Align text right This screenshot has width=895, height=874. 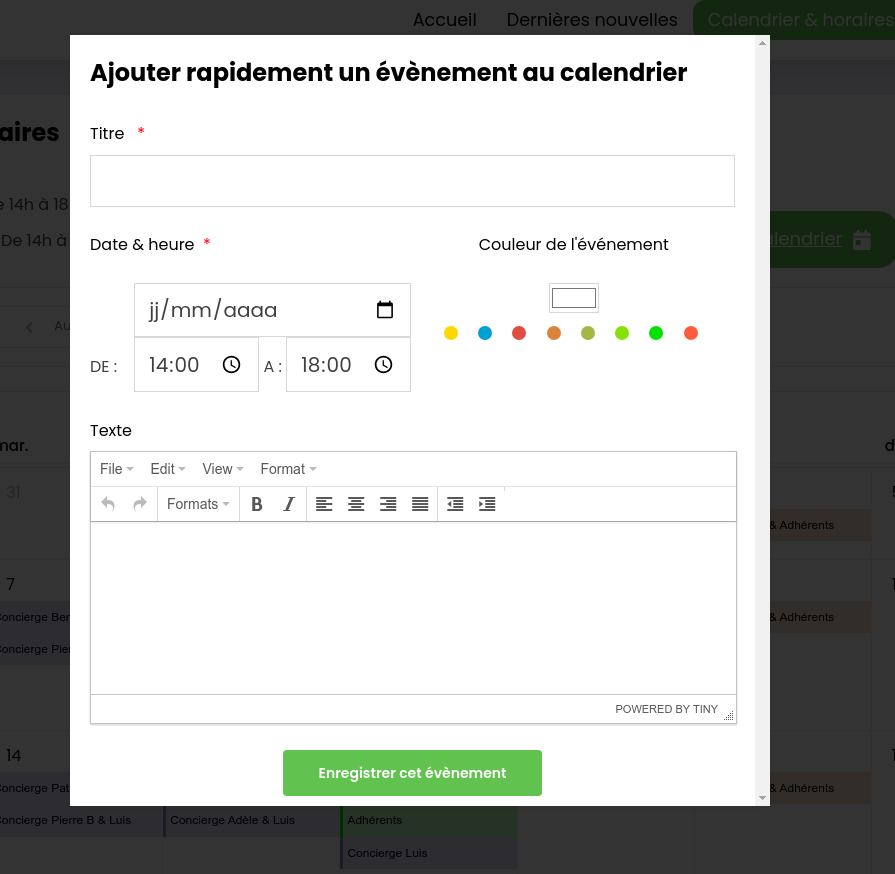(x=388, y=504)
